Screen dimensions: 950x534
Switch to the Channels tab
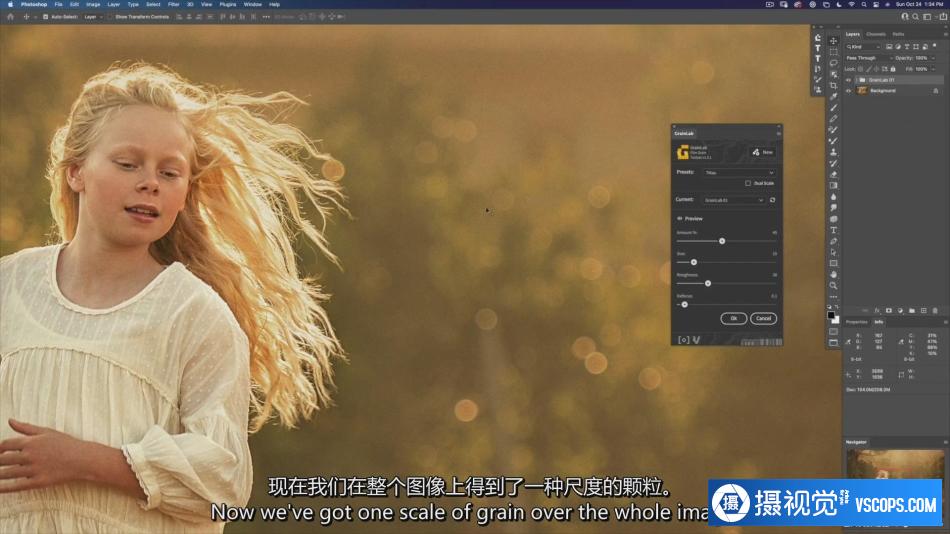point(875,35)
